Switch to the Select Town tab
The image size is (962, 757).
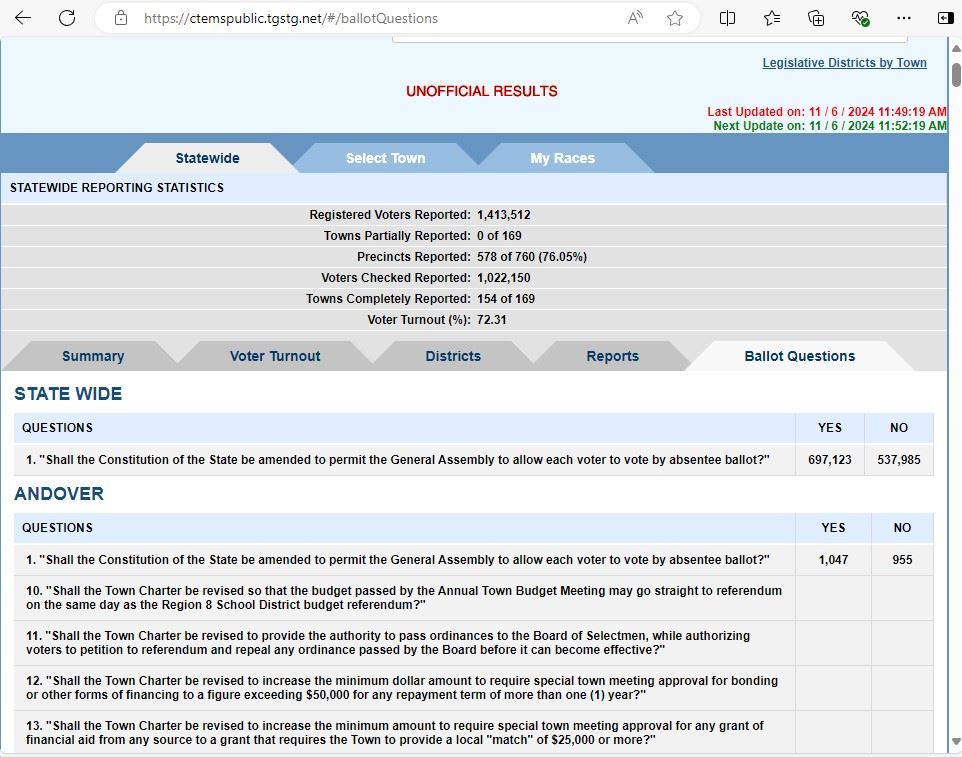[x=385, y=157]
